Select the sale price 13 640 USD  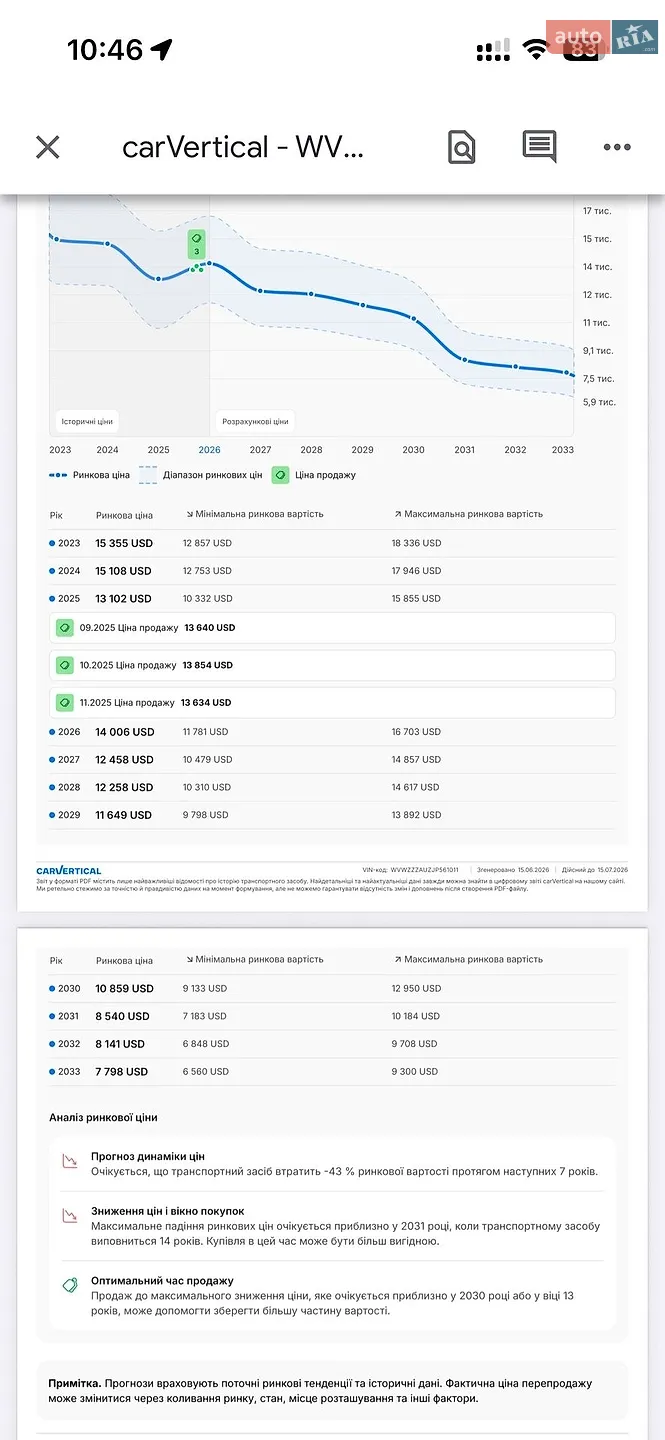pyautogui.click(x=210, y=628)
